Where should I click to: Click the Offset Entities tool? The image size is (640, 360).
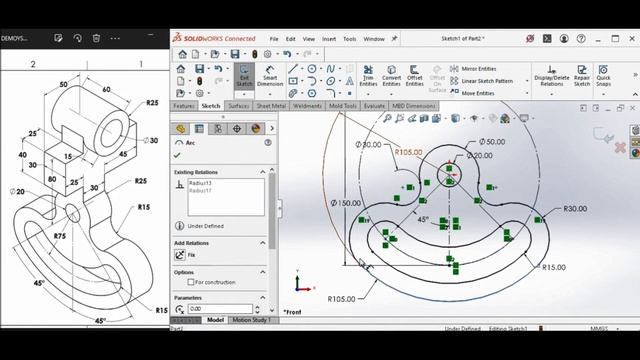coord(414,76)
